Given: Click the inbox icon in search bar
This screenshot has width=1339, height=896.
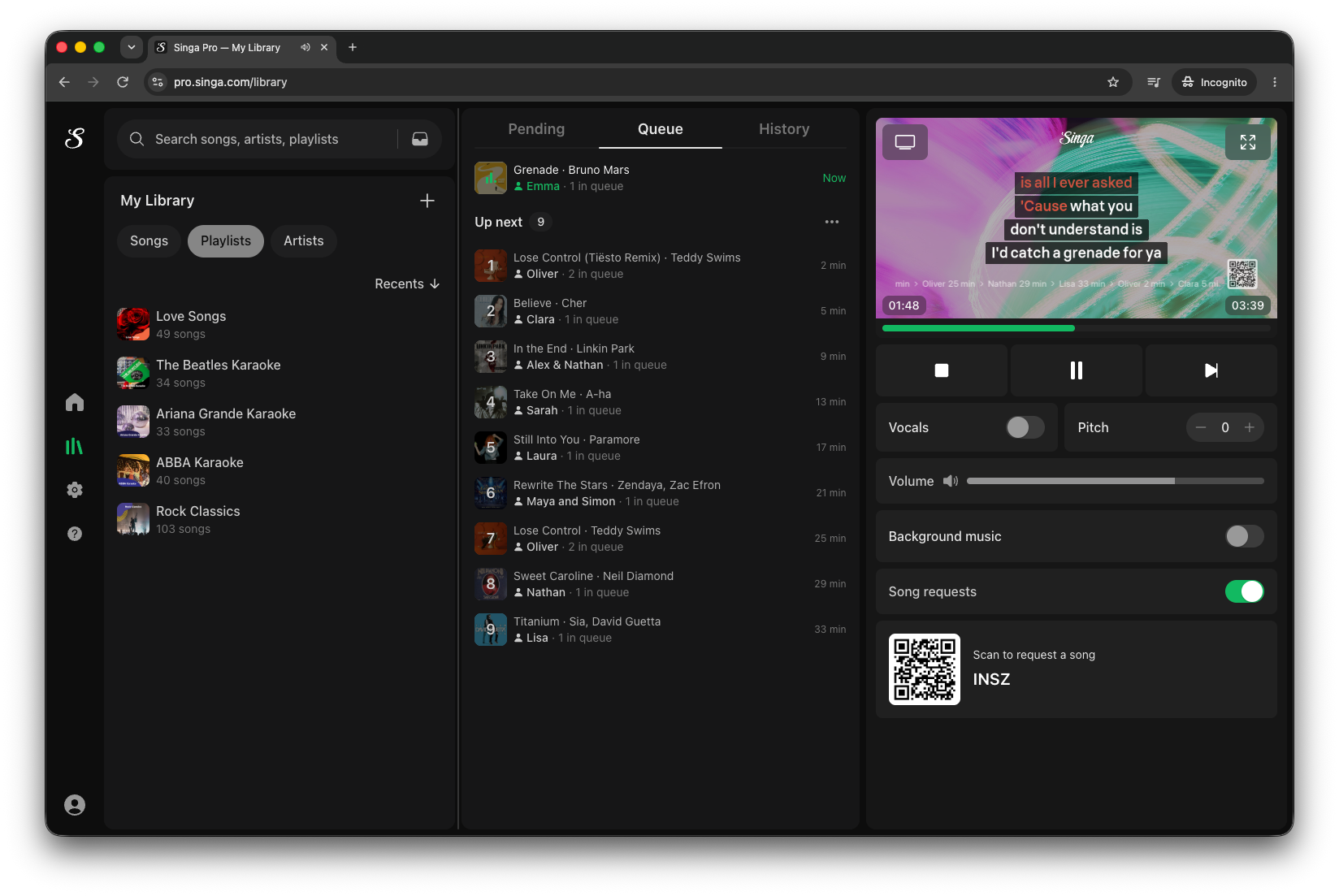Looking at the screenshot, I should pyautogui.click(x=420, y=139).
